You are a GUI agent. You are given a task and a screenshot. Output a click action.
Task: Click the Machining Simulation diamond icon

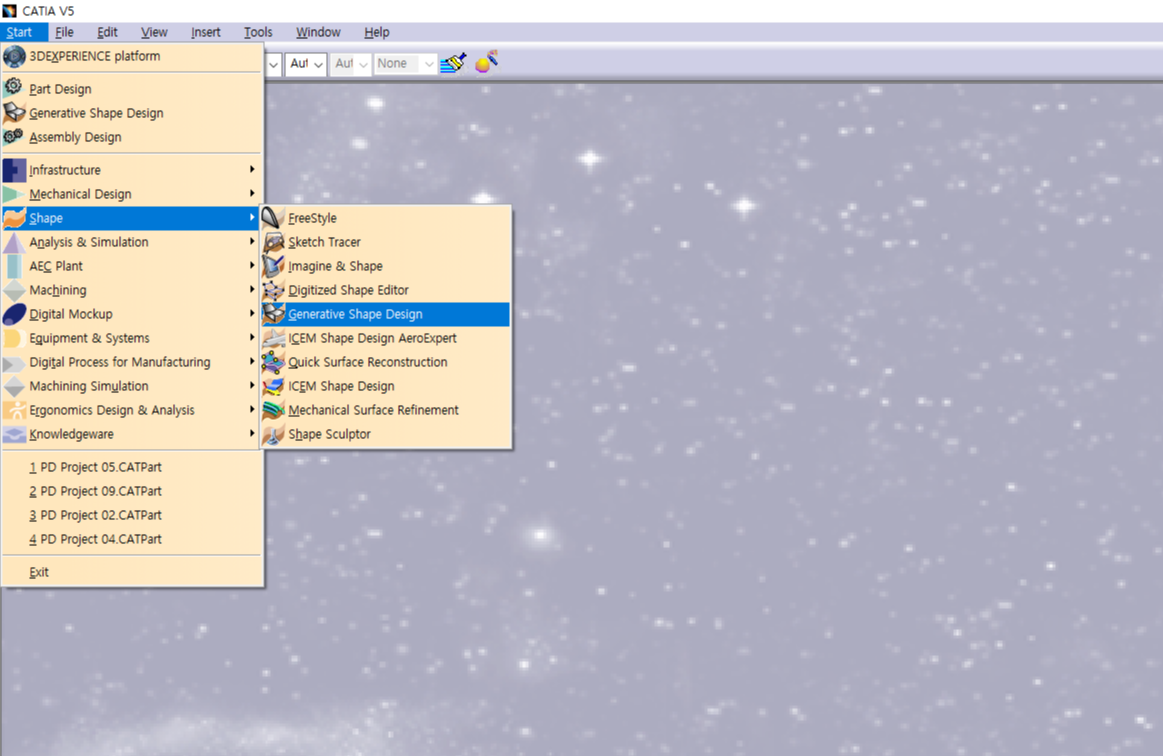14,387
